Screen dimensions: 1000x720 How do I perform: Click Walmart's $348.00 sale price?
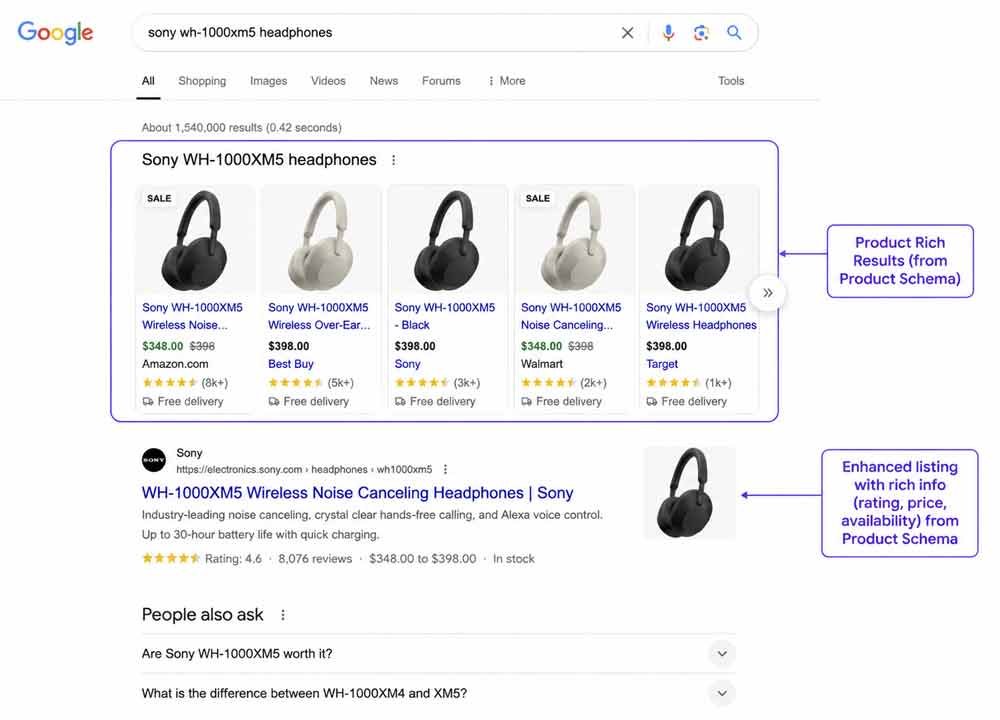541,346
